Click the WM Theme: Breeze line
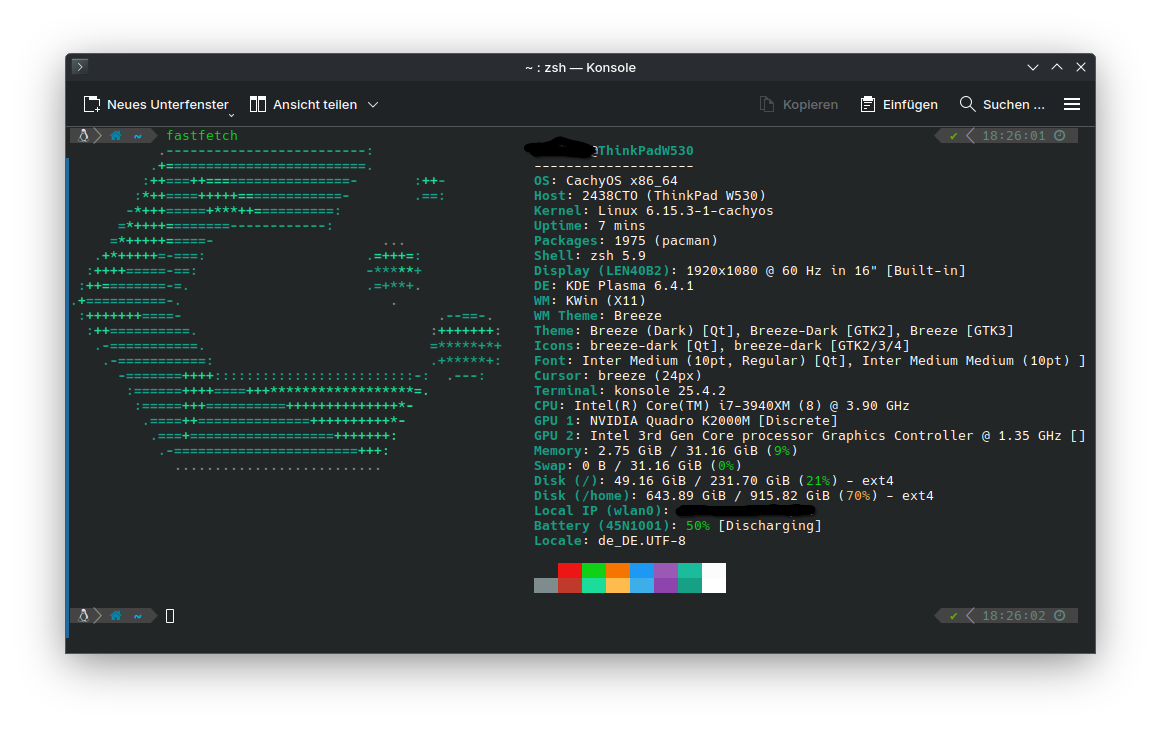This screenshot has width=1161, height=731. coord(598,316)
